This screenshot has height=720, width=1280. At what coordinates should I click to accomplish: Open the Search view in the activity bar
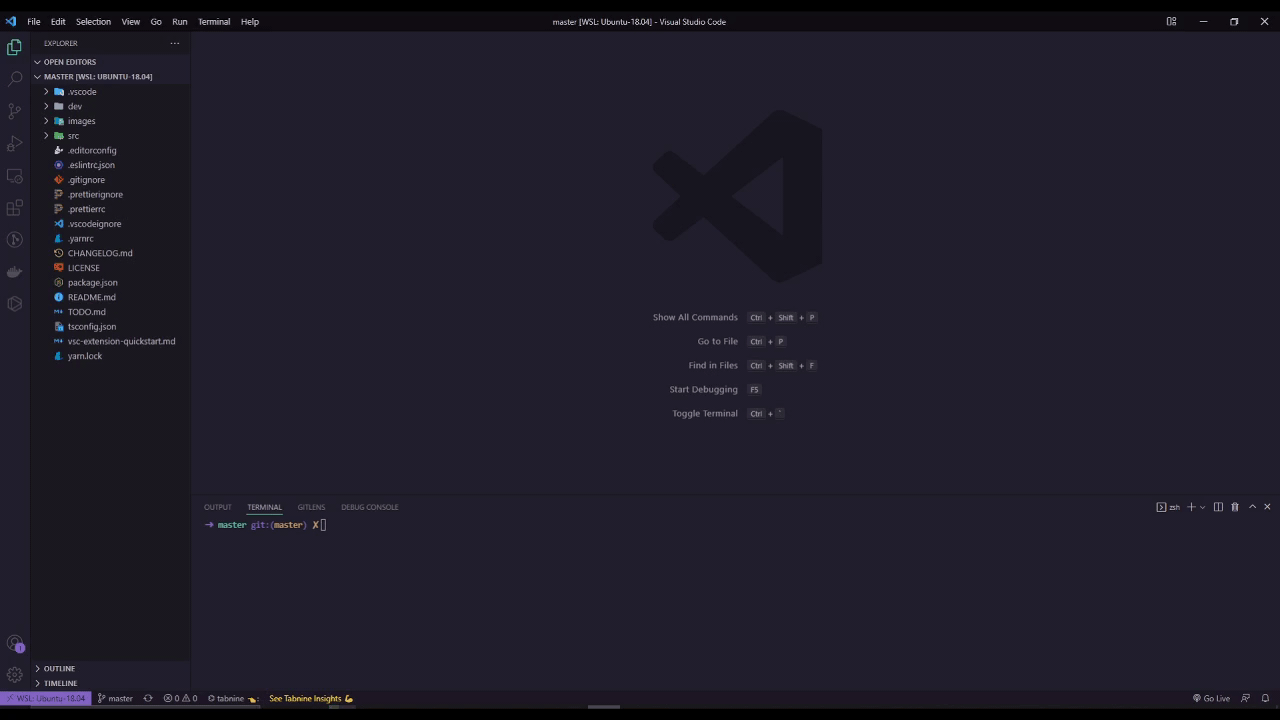click(14, 78)
